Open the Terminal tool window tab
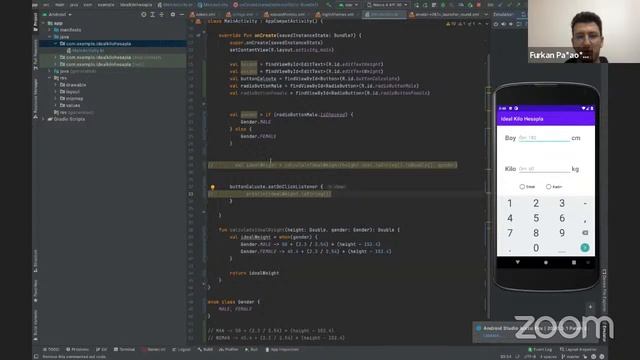Image resolution: width=640 pixels, height=360 pixels. point(124,349)
